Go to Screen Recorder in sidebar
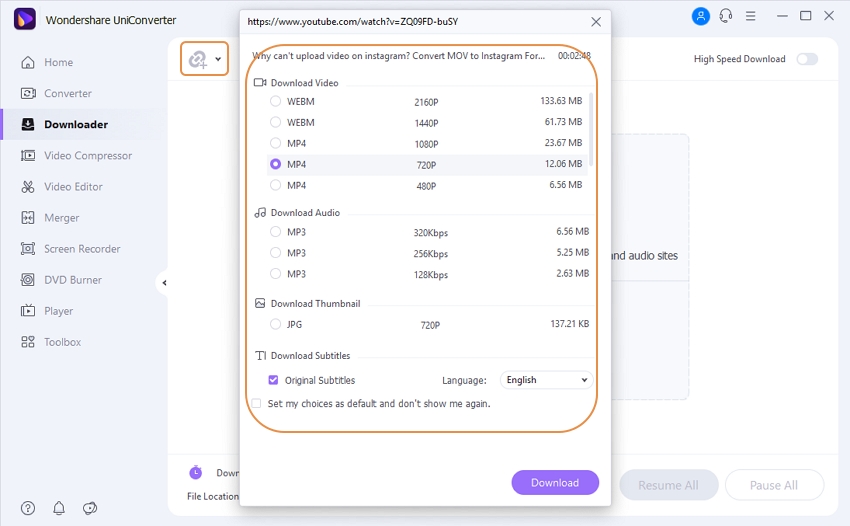 click(81, 249)
